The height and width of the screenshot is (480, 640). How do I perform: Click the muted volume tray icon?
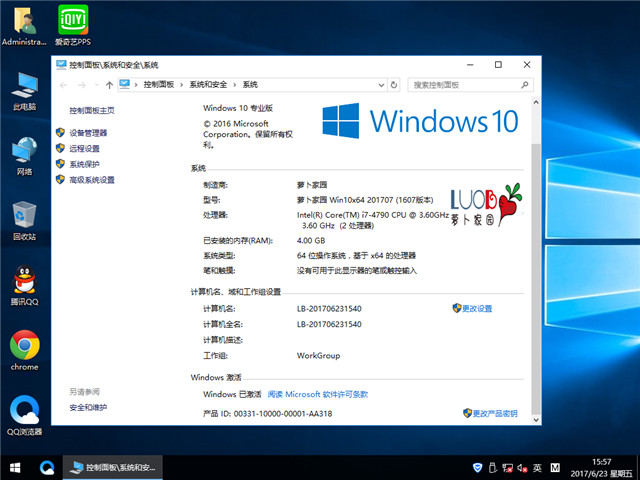pyautogui.click(x=522, y=468)
